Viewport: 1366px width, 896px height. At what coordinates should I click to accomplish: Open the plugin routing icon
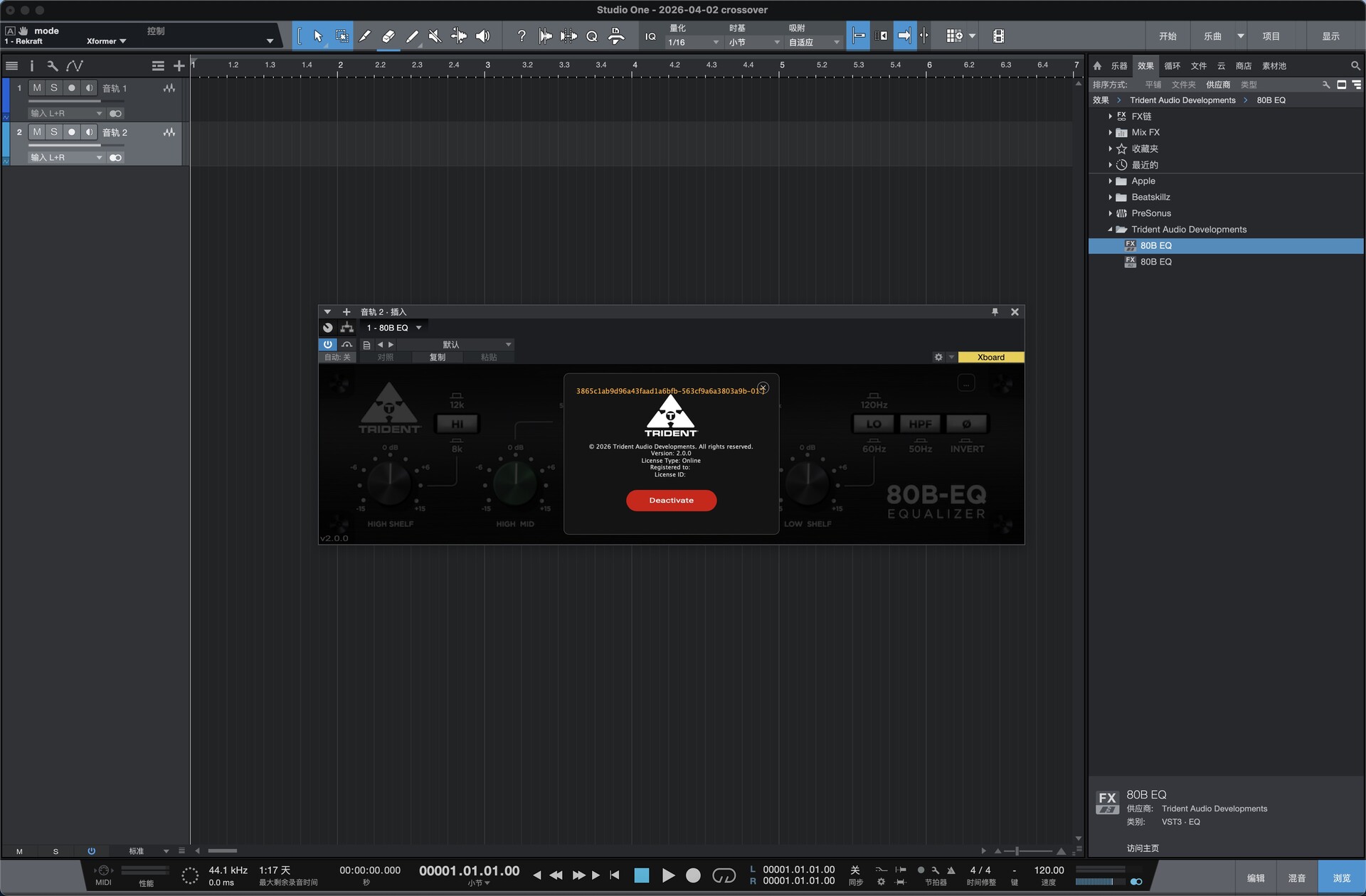click(346, 328)
